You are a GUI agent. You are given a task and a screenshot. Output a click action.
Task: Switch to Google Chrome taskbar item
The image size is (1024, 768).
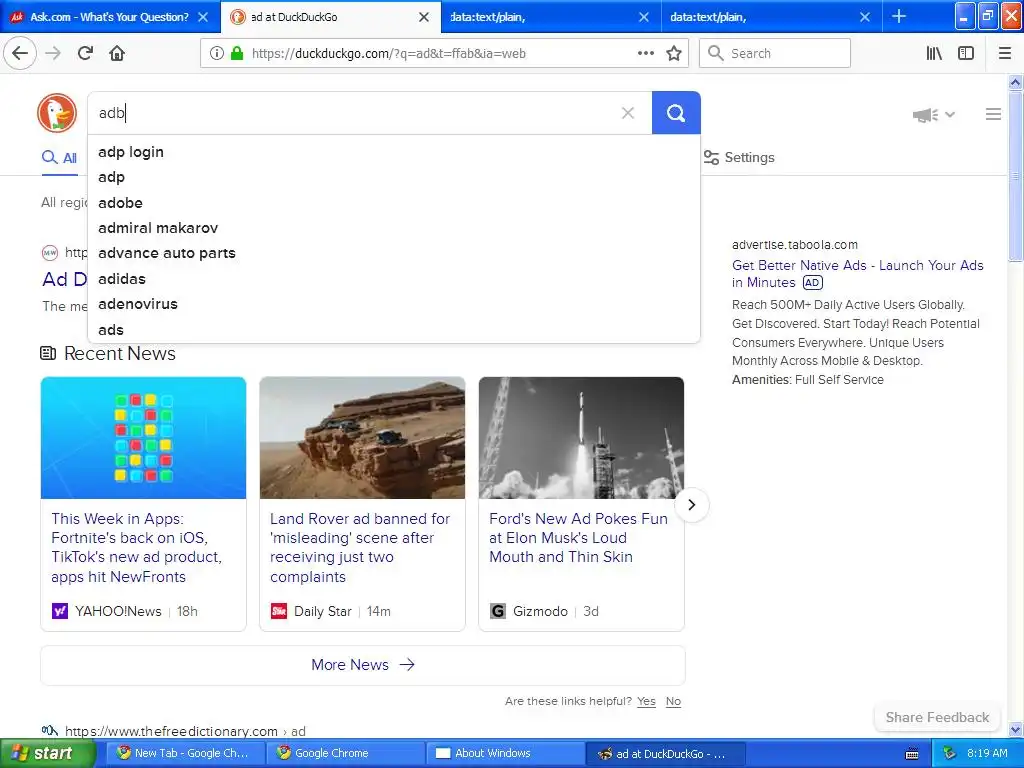[345, 754]
